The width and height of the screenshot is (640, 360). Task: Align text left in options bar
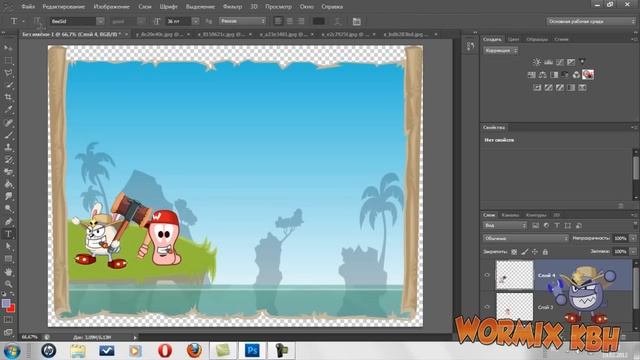[278, 21]
